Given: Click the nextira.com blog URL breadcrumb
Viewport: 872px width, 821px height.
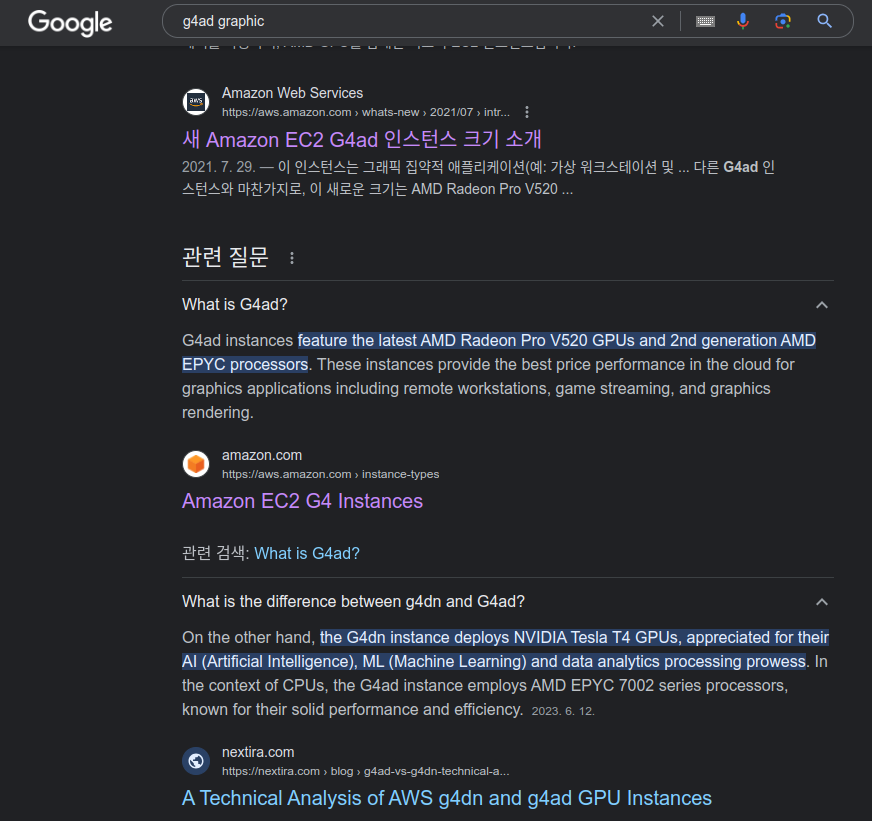Looking at the screenshot, I should [365, 771].
